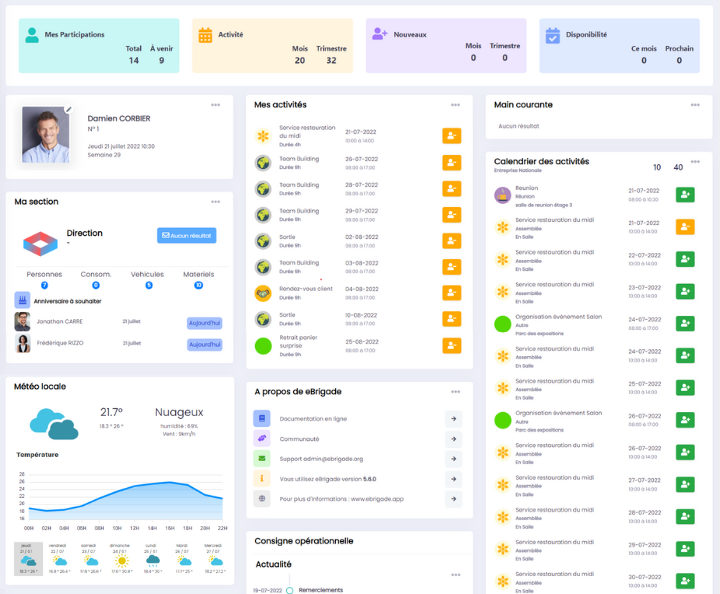Click the edit pencil on profile photo

(x=68, y=109)
